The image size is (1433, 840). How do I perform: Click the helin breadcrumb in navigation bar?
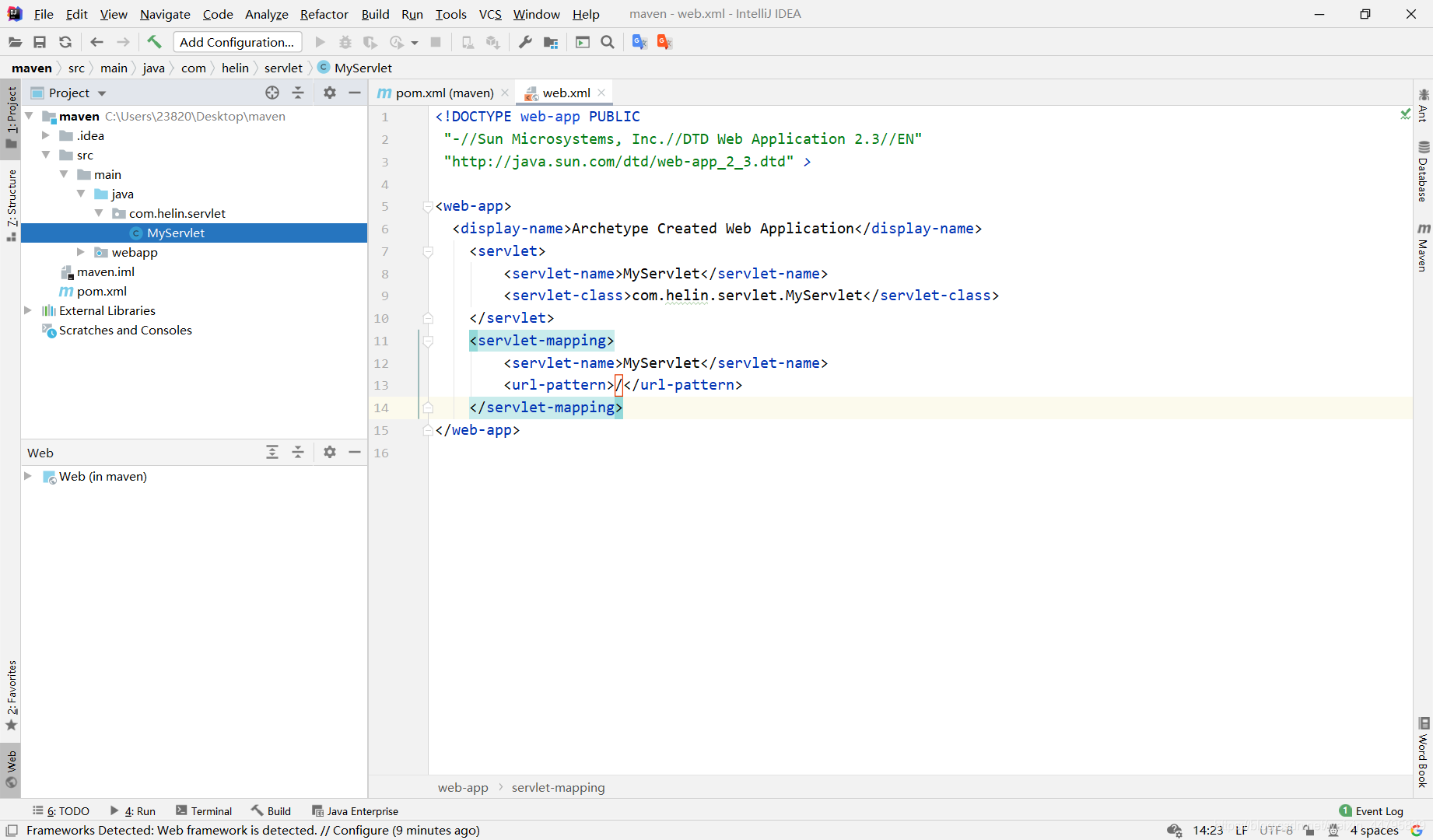click(235, 68)
